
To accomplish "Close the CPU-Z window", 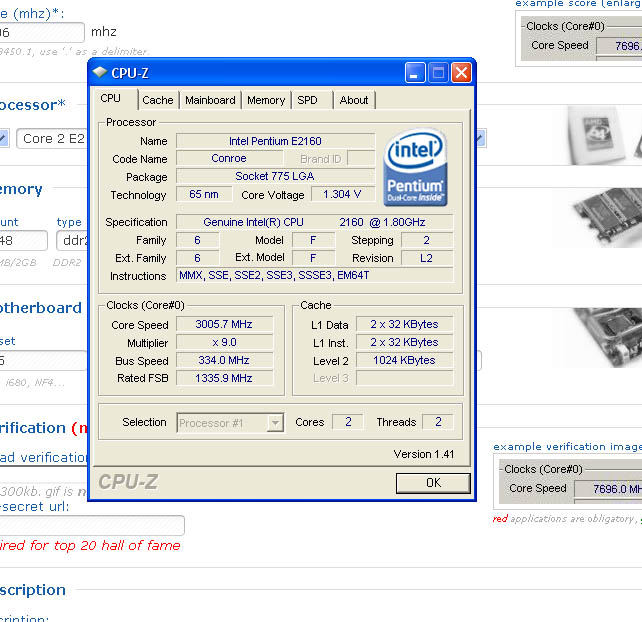I will pos(461,73).
